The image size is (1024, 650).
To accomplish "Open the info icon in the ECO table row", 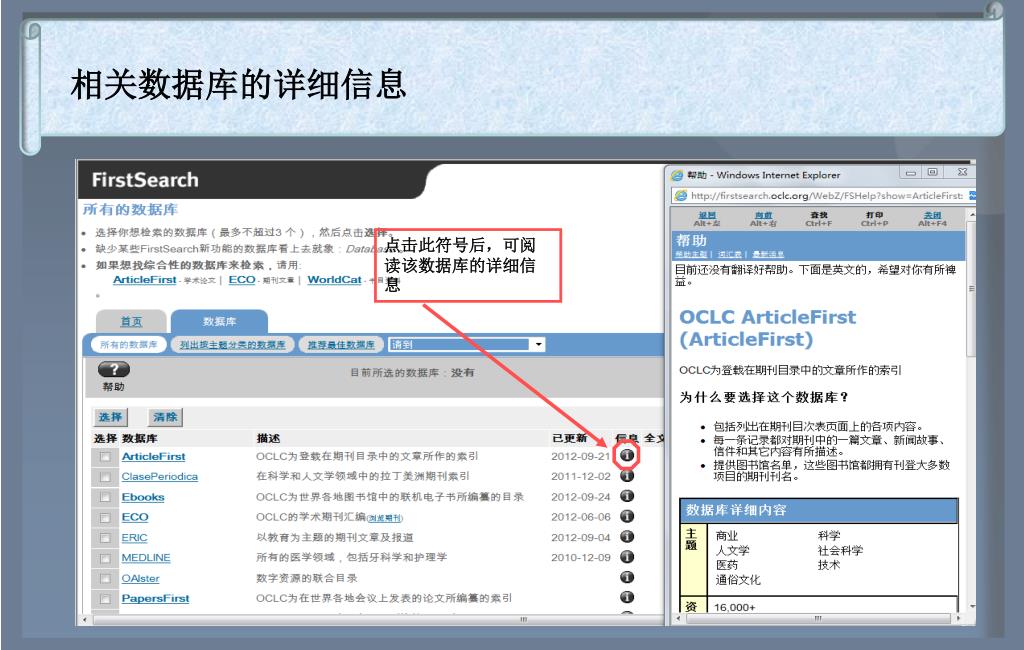I will click(x=627, y=516).
